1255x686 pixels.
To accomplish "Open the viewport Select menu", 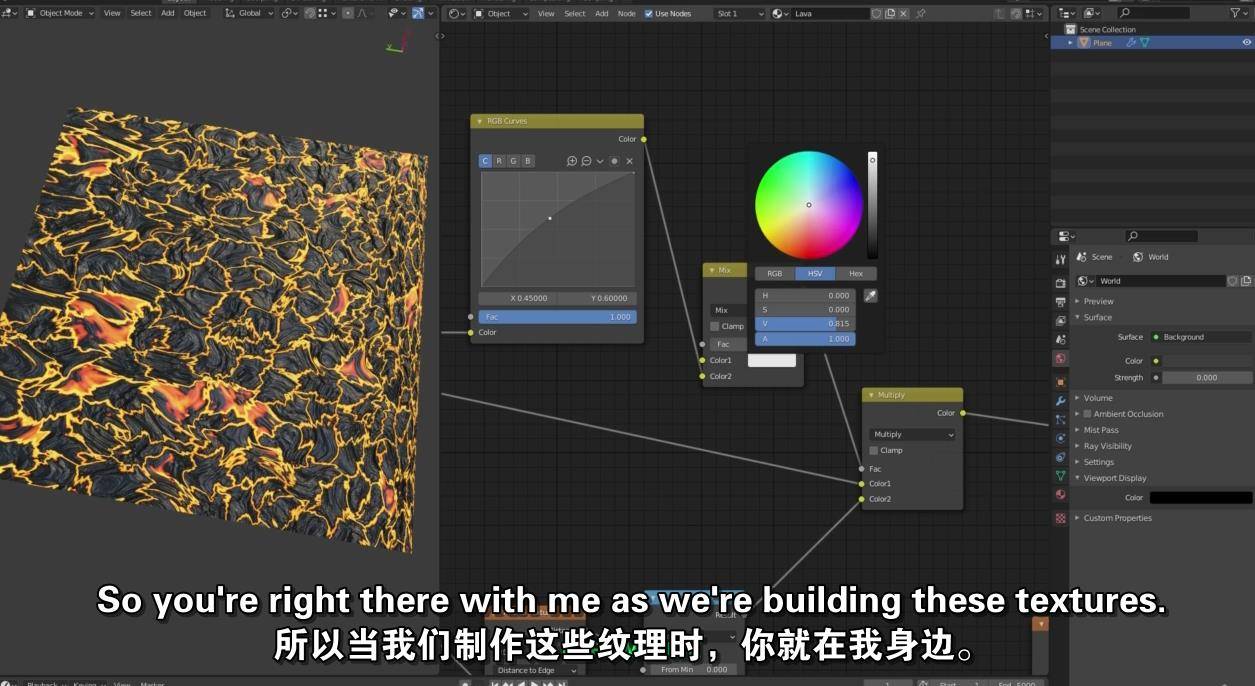I will (x=141, y=13).
